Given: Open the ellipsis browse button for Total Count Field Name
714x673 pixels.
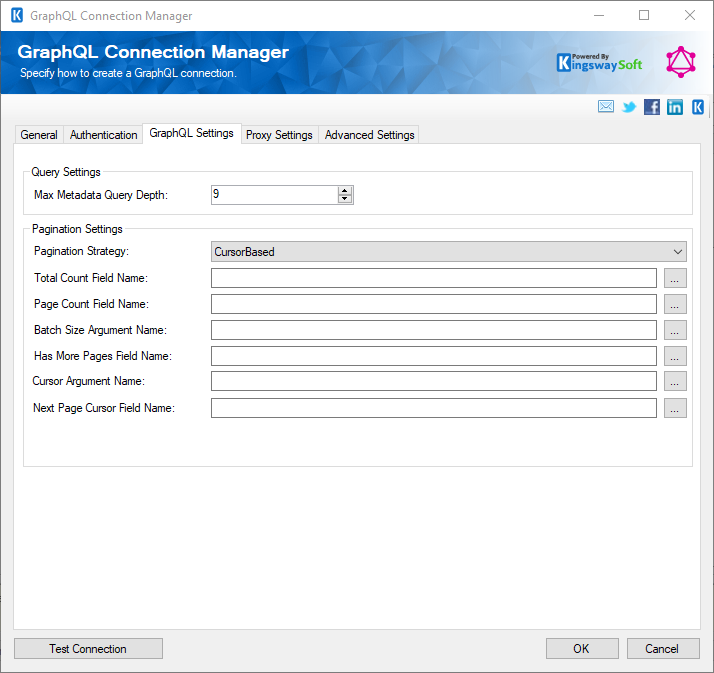Looking at the screenshot, I should coord(675,278).
